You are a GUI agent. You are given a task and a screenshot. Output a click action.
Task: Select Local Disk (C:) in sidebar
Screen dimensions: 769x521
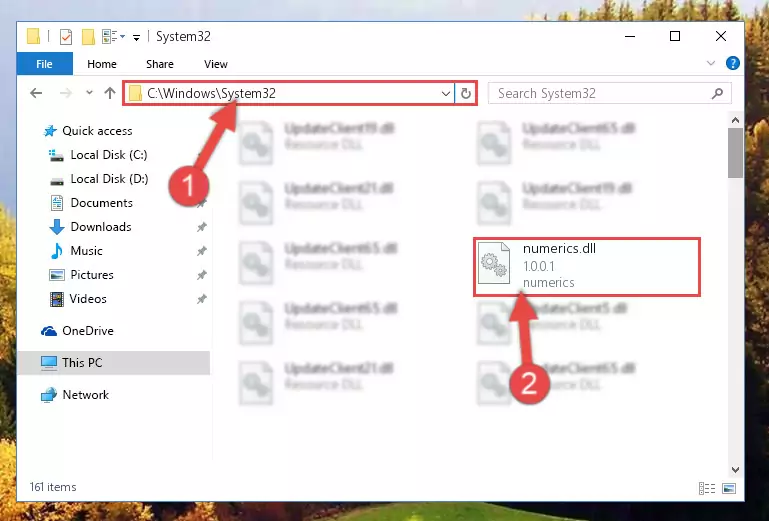coord(109,155)
